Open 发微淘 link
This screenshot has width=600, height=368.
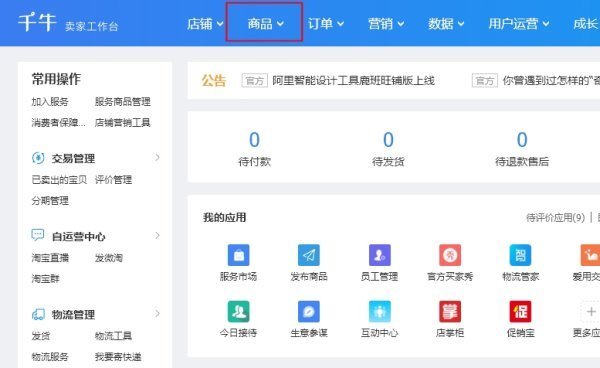pyautogui.click(x=109, y=258)
